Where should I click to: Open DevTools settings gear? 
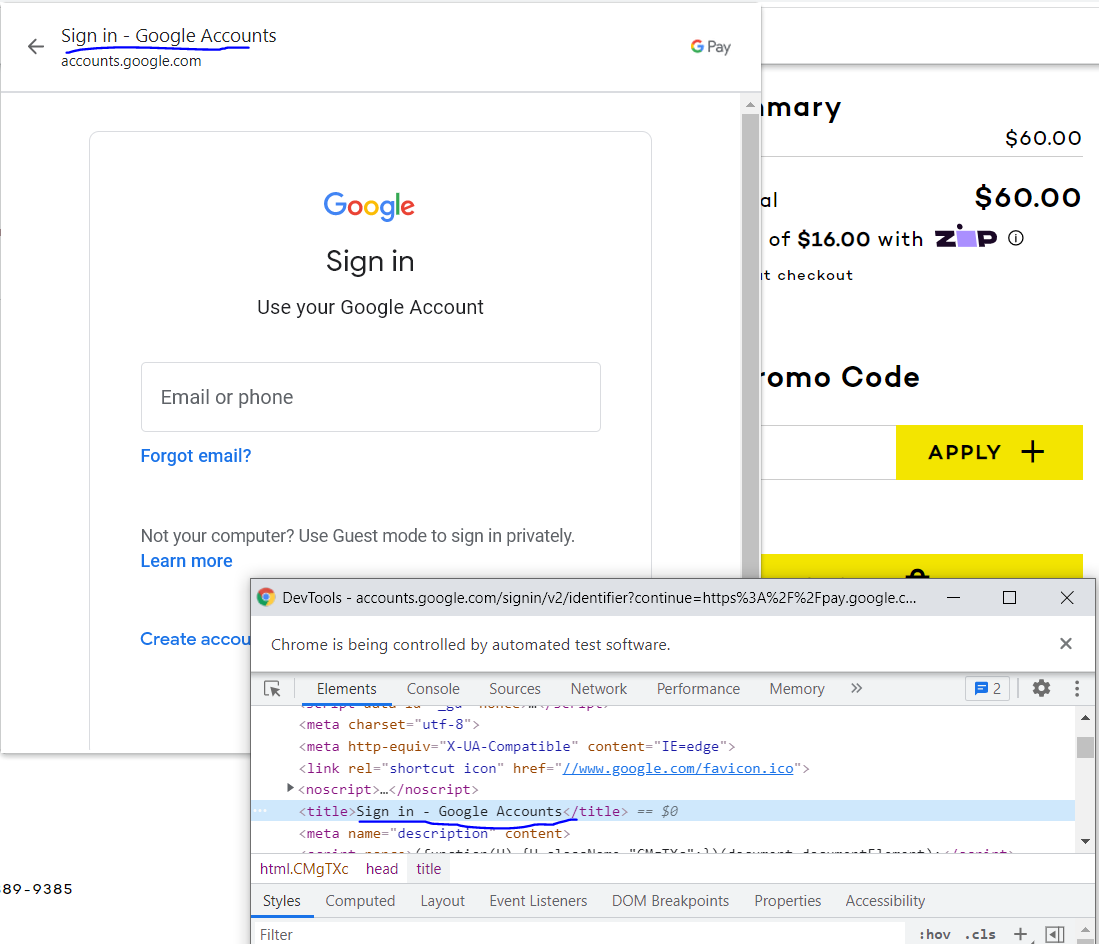[x=1042, y=688]
